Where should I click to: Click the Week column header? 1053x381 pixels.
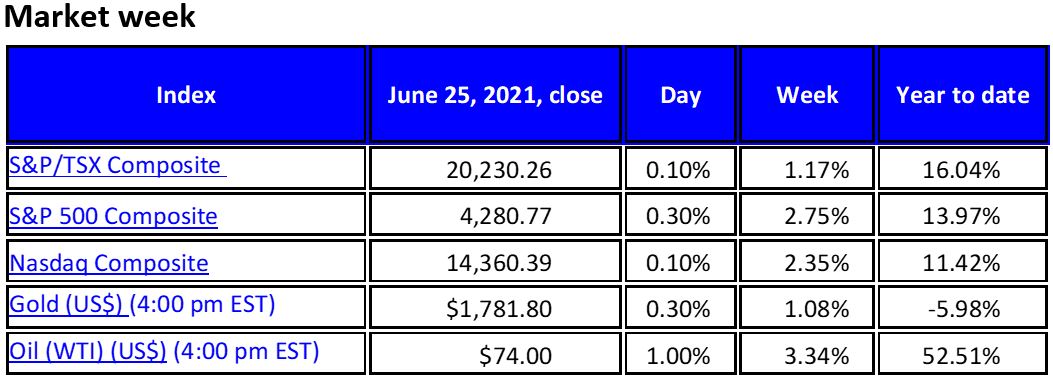[807, 94]
